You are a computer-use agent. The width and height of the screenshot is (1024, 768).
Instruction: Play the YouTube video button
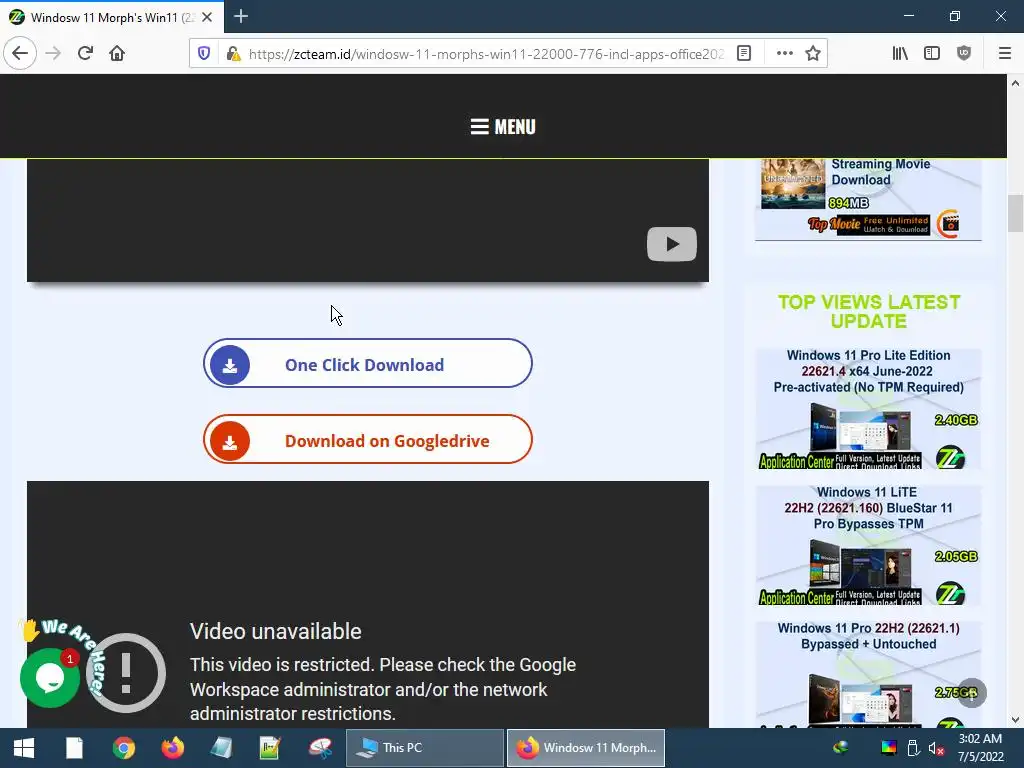click(672, 244)
